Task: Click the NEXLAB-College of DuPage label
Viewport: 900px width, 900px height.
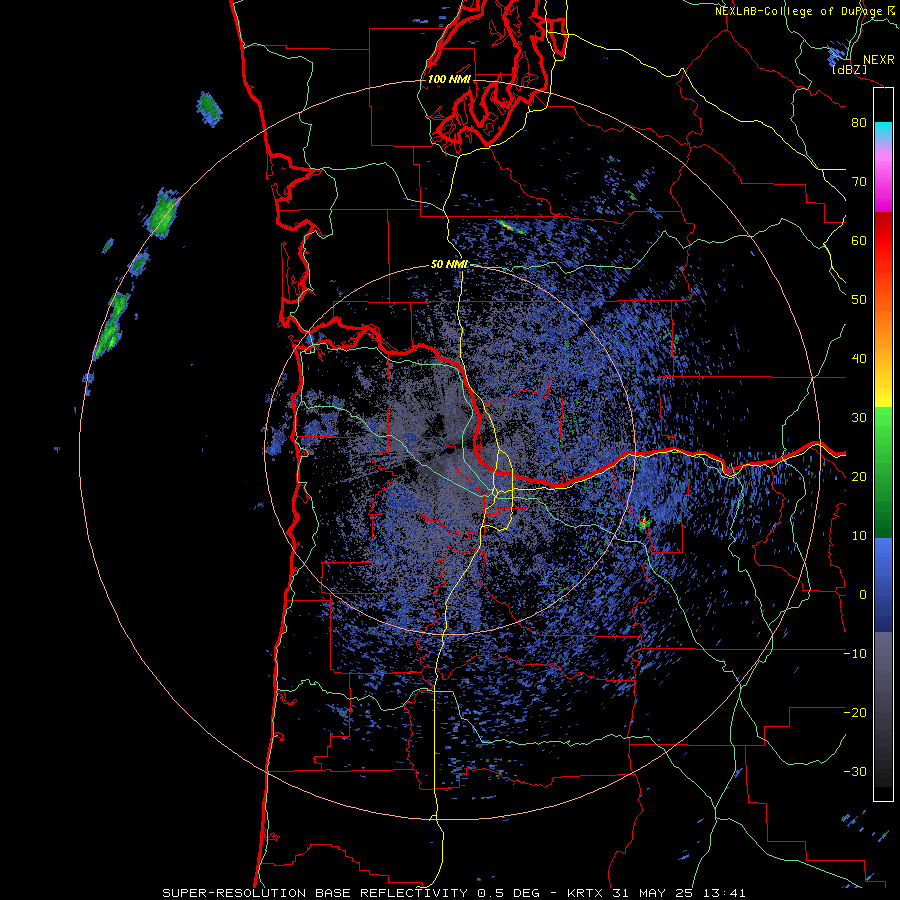Action: pyautogui.click(x=800, y=11)
